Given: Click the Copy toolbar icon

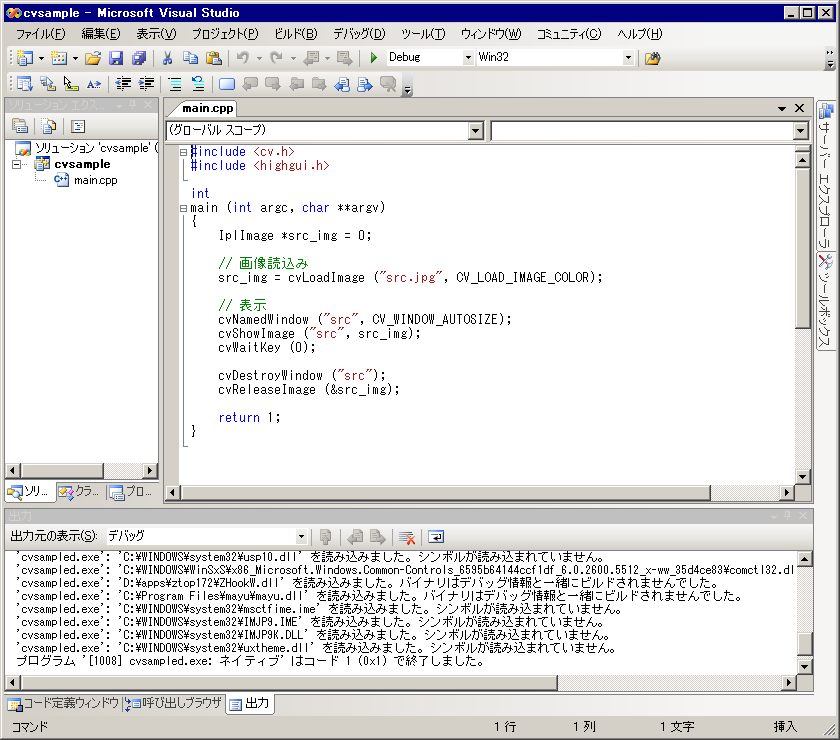Looking at the screenshot, I should pos(190,57).
